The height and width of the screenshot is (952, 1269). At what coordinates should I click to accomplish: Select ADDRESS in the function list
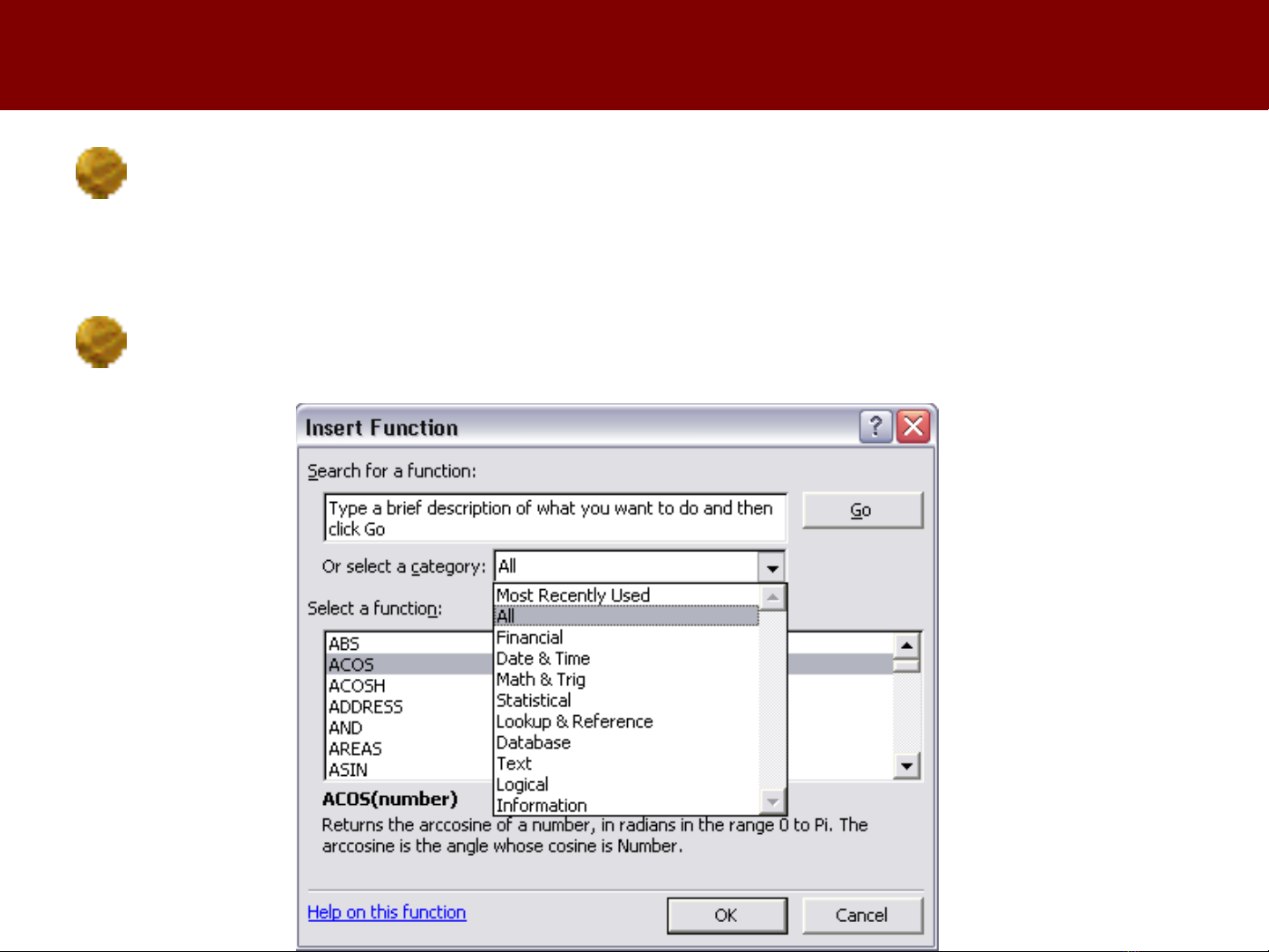(365, 707)
